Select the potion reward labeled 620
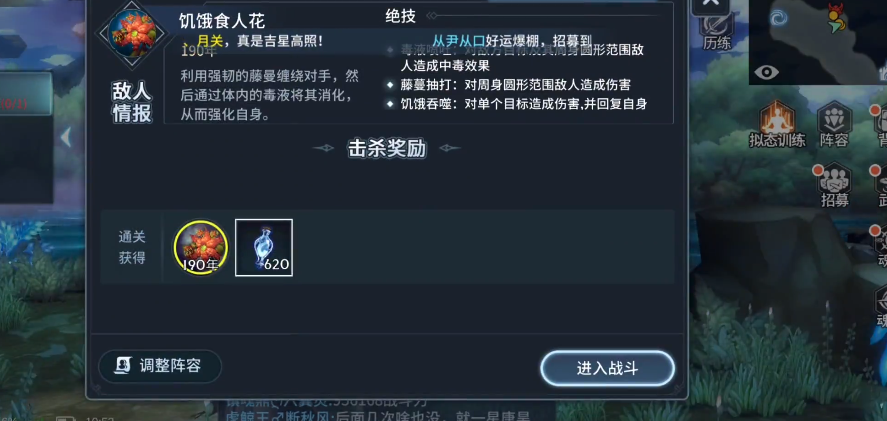 (264, 247)
